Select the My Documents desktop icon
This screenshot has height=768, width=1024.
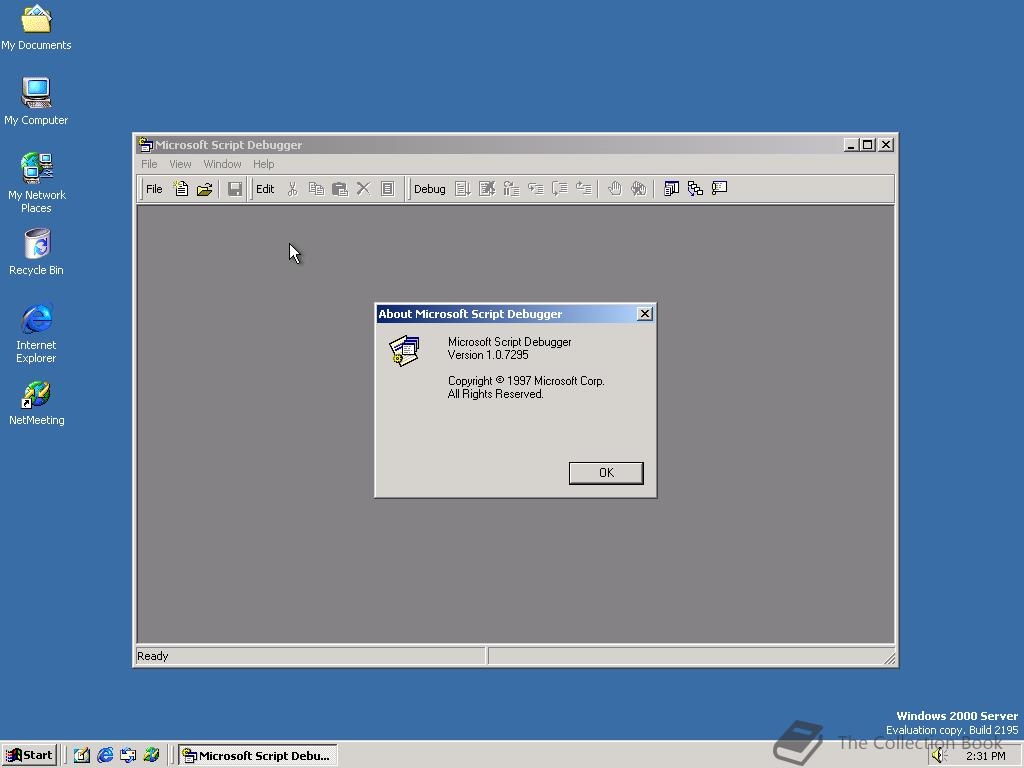[36, 27]
